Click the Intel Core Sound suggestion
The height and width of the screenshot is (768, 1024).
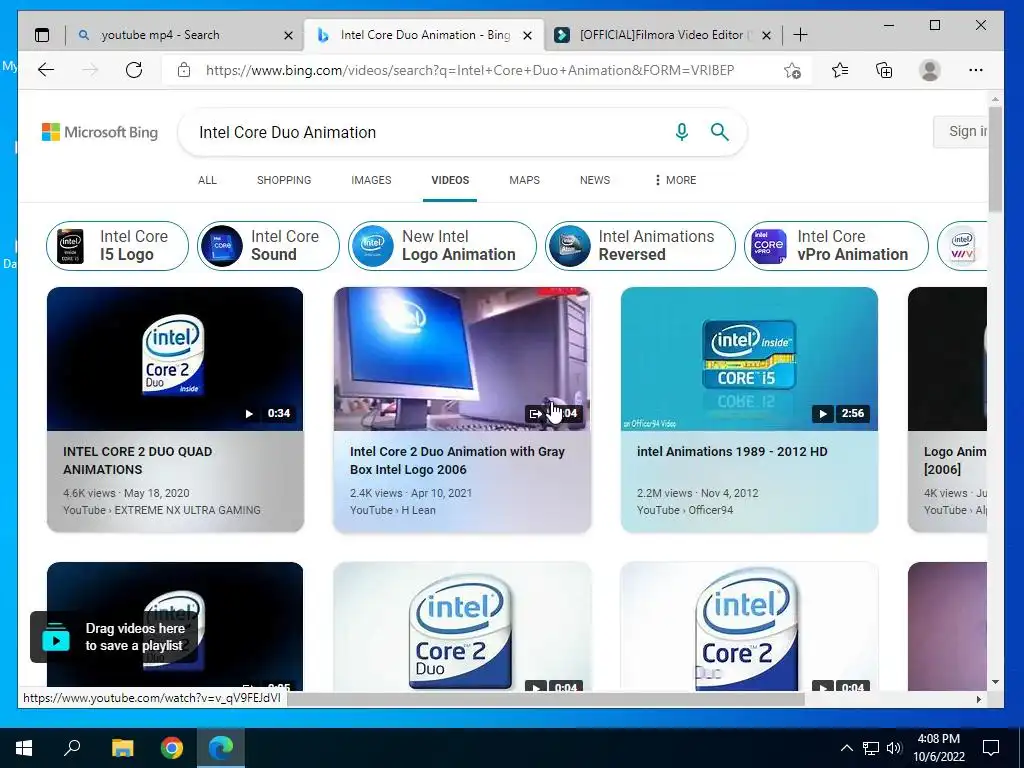click(x=268, y=246)
